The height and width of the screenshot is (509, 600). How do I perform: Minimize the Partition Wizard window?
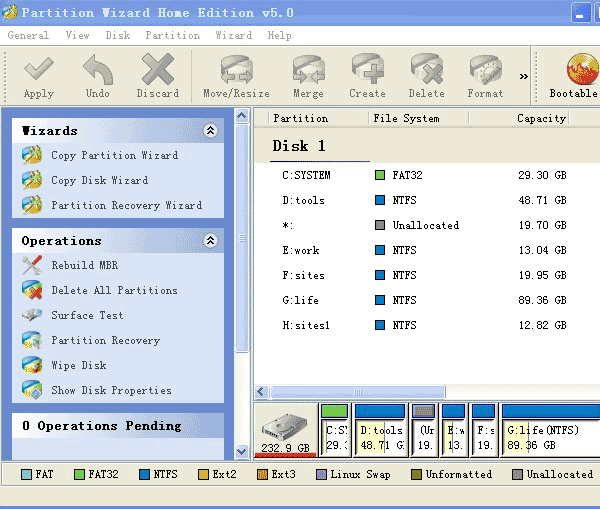point(581,13)
